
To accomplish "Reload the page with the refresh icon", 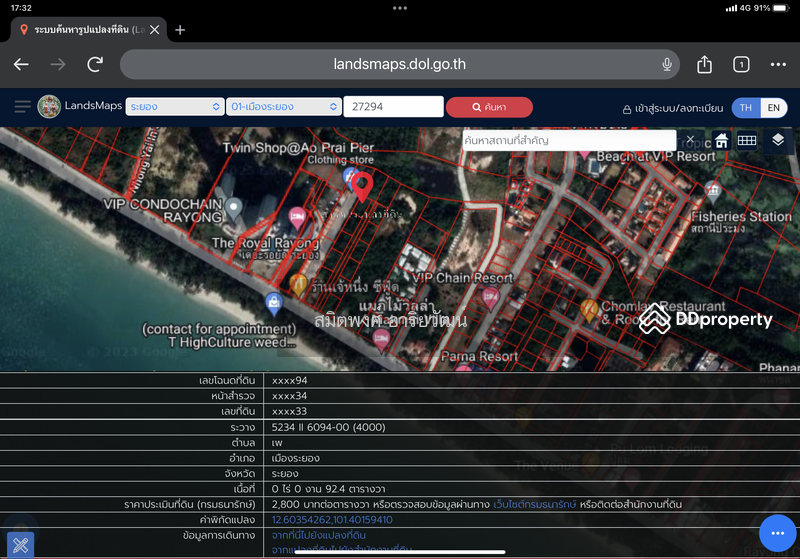I will tap(95, 64).
